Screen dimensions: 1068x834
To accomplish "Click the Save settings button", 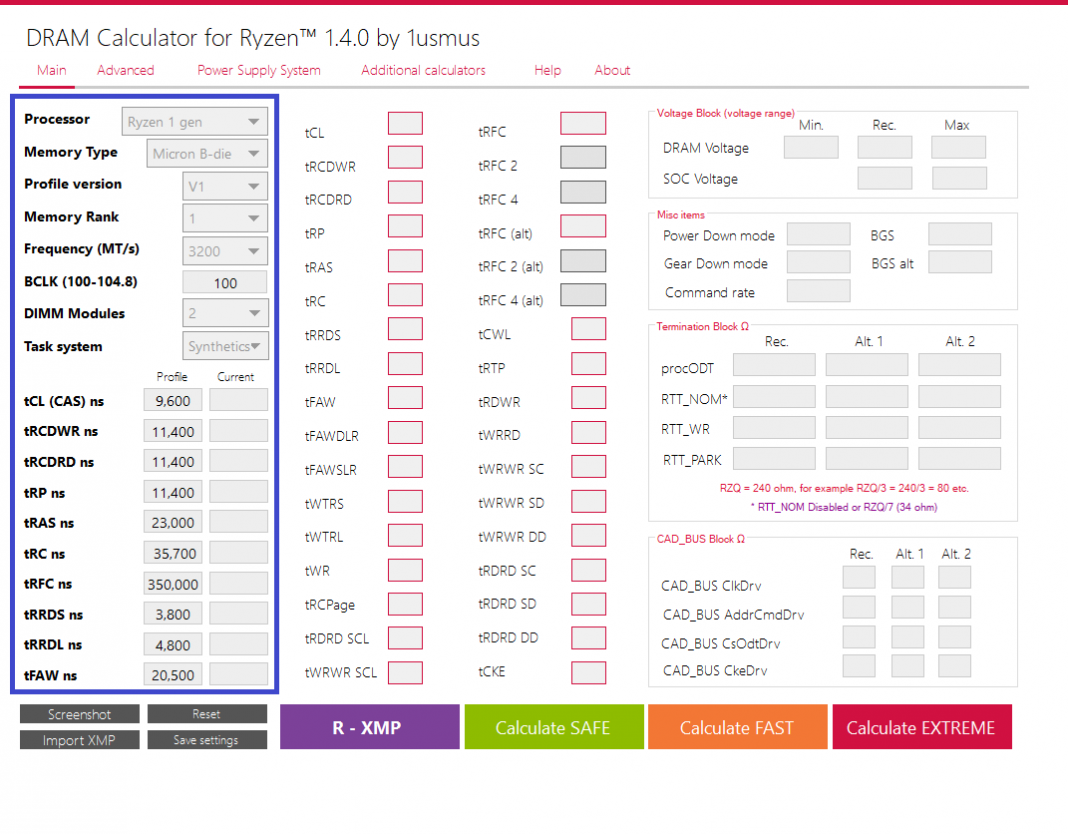I will tap(207, 740).
